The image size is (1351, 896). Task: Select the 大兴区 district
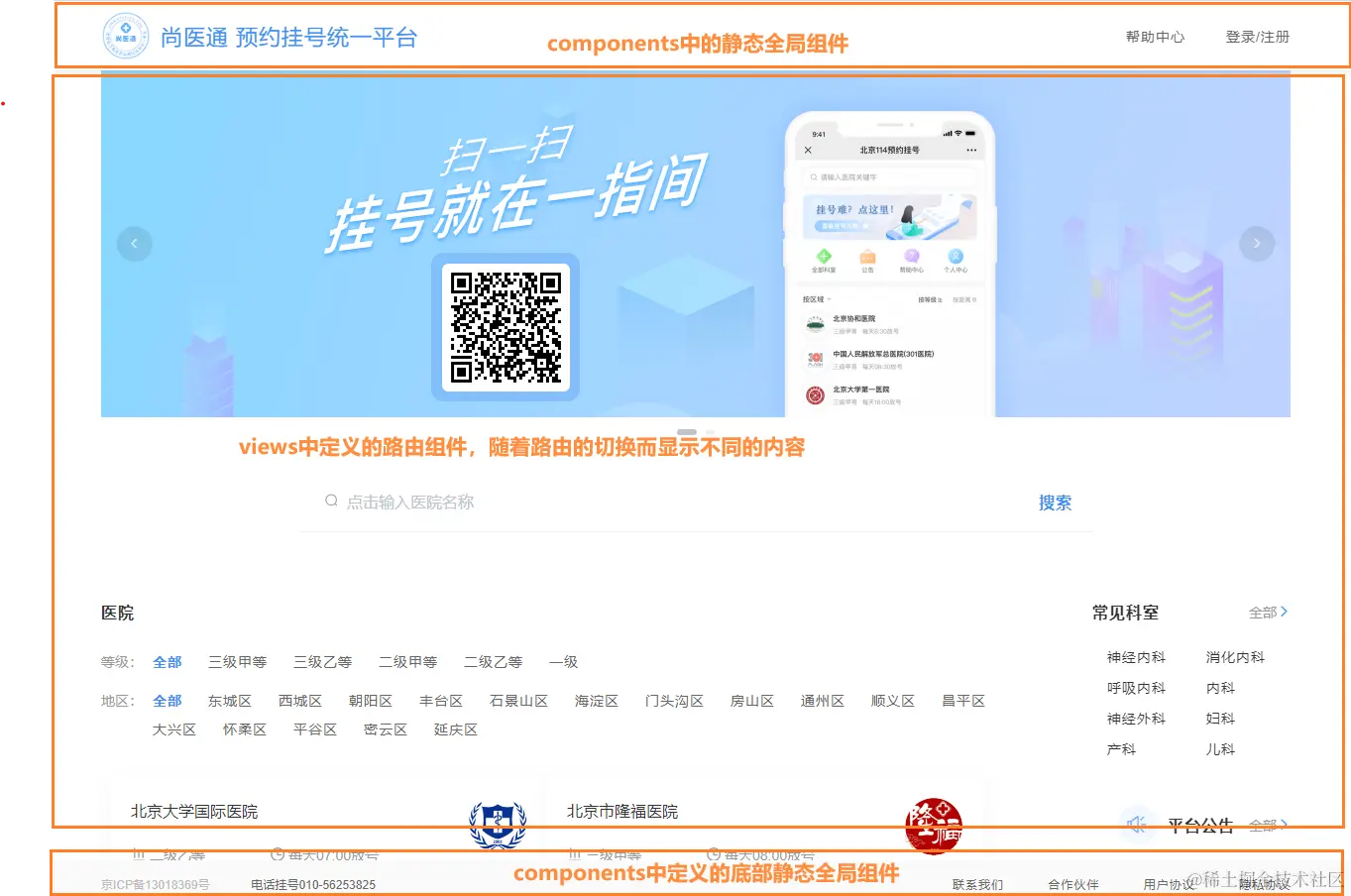click(174, 729)
